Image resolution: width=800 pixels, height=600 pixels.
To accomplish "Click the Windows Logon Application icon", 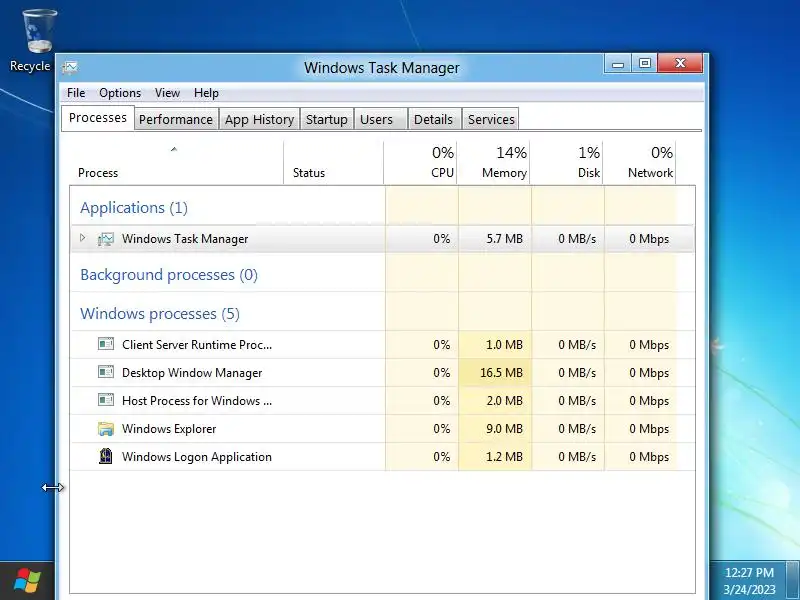I will tap(106, 456).
